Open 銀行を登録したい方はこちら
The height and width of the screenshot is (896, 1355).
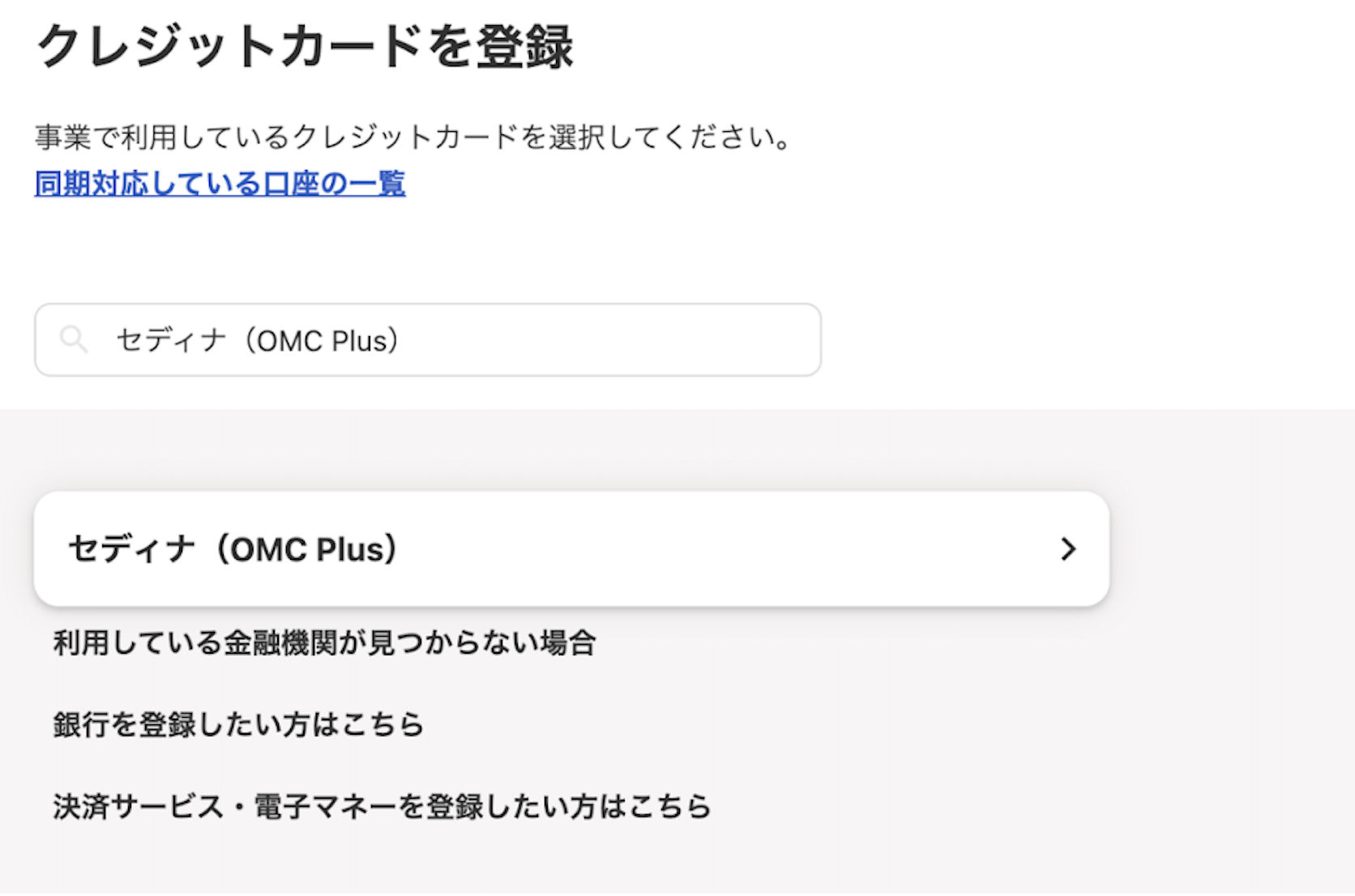pos(238,724)
